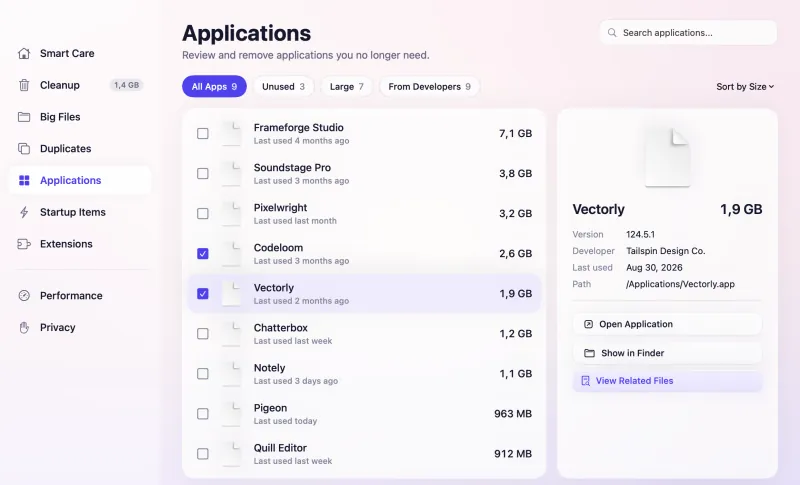Click the Pigeon app icon

[231, 414]
